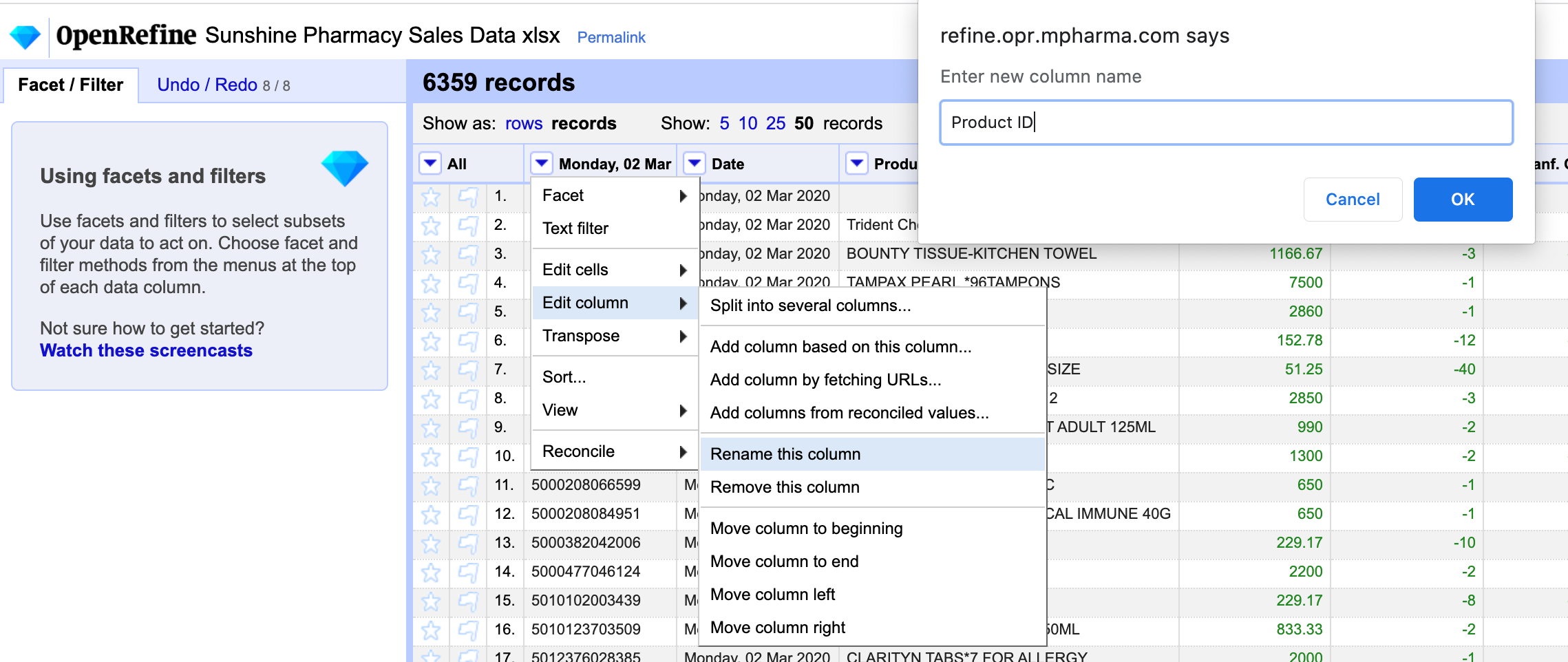This screenshot has width=1568, height=662.
Task: Click the OpenRefine diamond logo
Action: click(x=25, y=36)
